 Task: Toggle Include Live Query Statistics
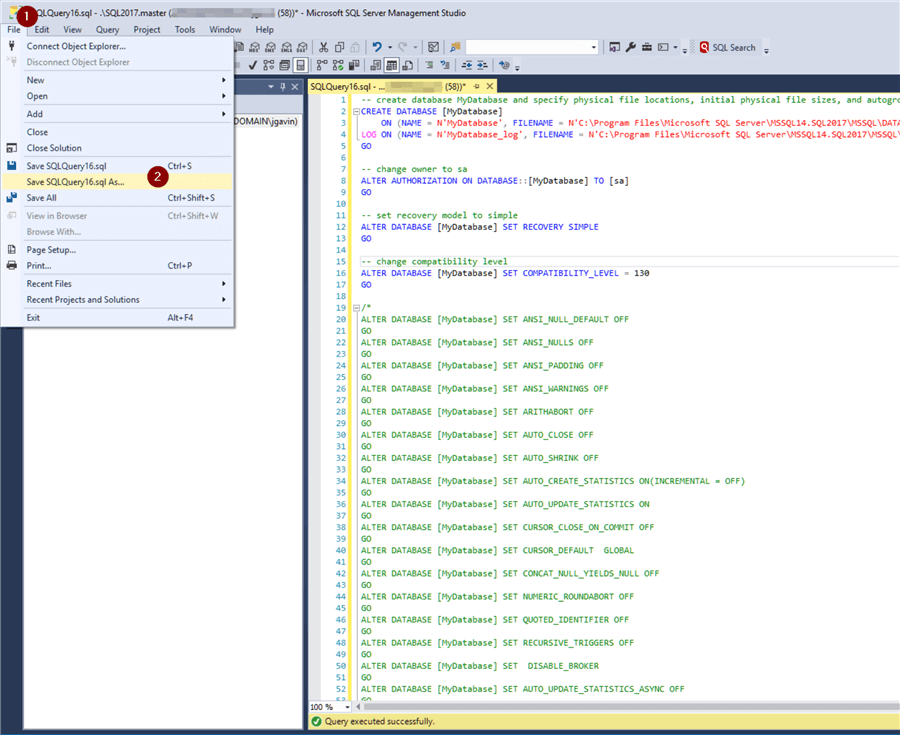pos(338,65)
